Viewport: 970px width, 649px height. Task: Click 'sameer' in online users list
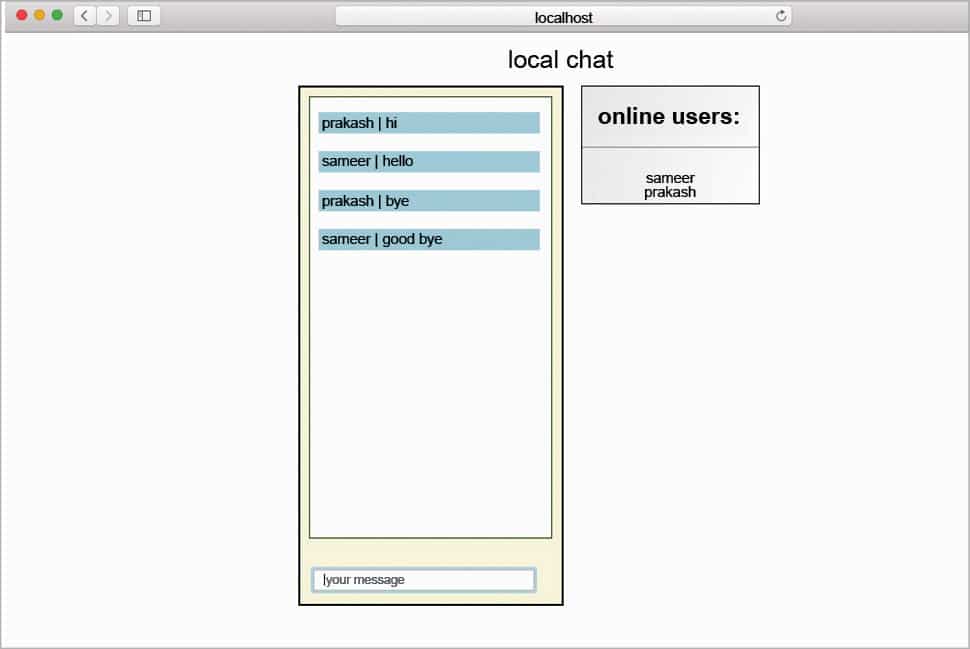click(x=670, y=178)
